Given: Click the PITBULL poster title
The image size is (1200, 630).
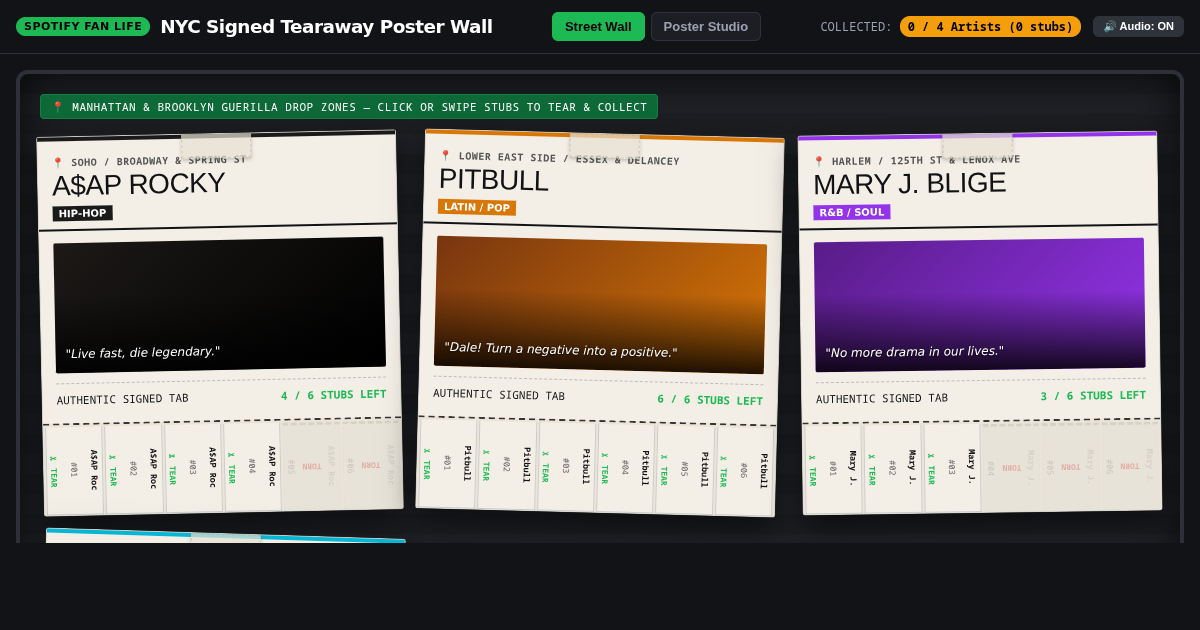Looking at the screenshot, I should 494,180.
